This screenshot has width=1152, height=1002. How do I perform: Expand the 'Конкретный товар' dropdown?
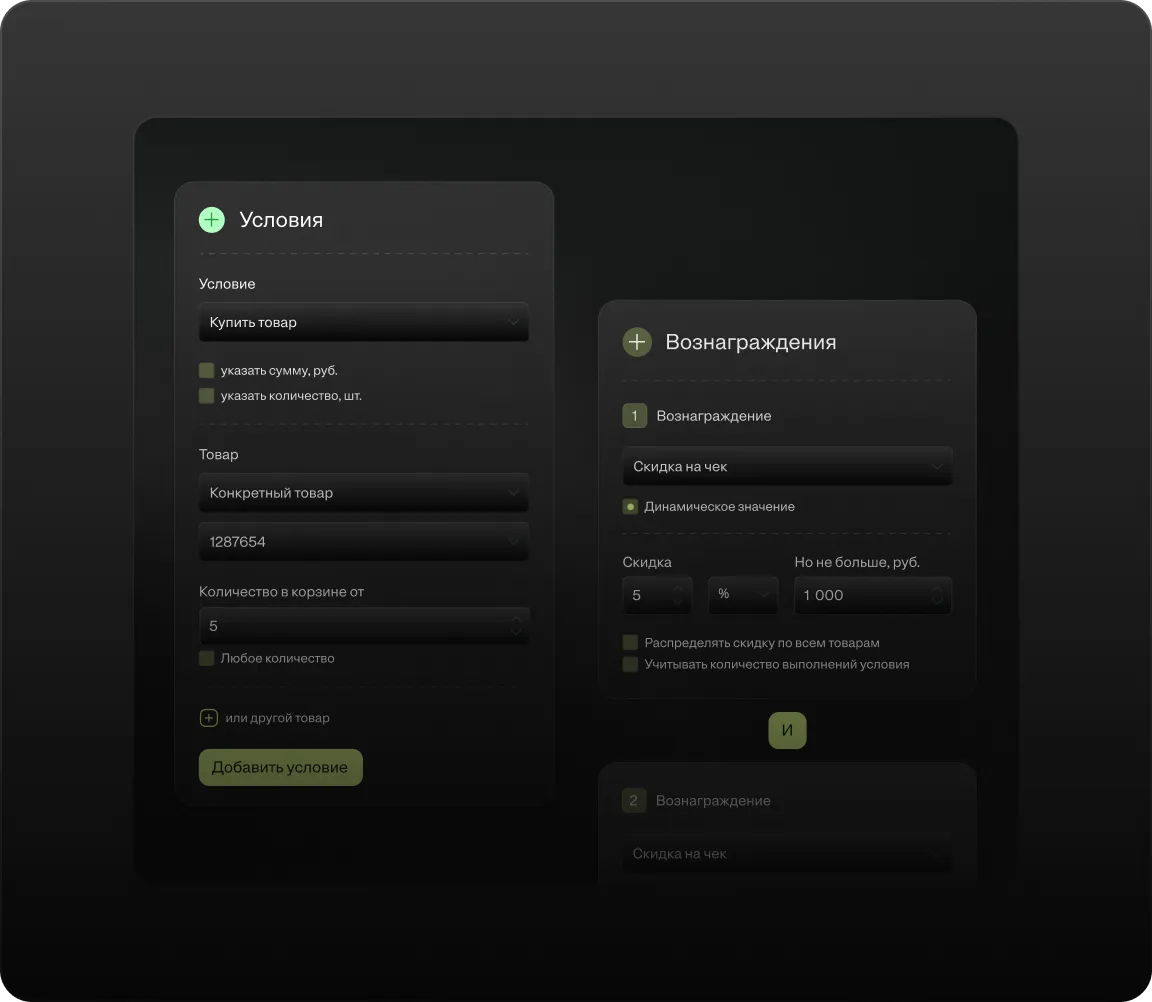point(364,493)
